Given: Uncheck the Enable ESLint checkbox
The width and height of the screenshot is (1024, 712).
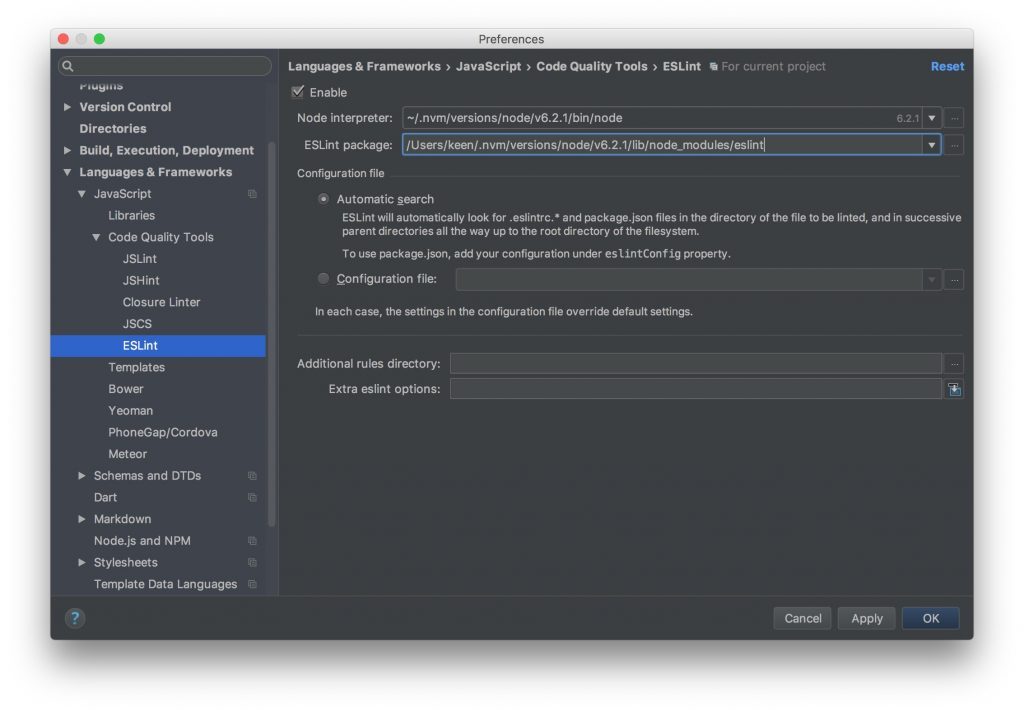Looking at the screenshot, I should (298, 92).
